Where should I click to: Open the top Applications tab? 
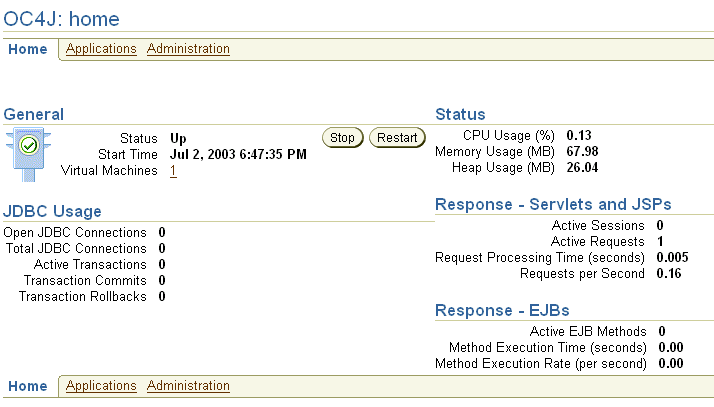pos(101,49)
